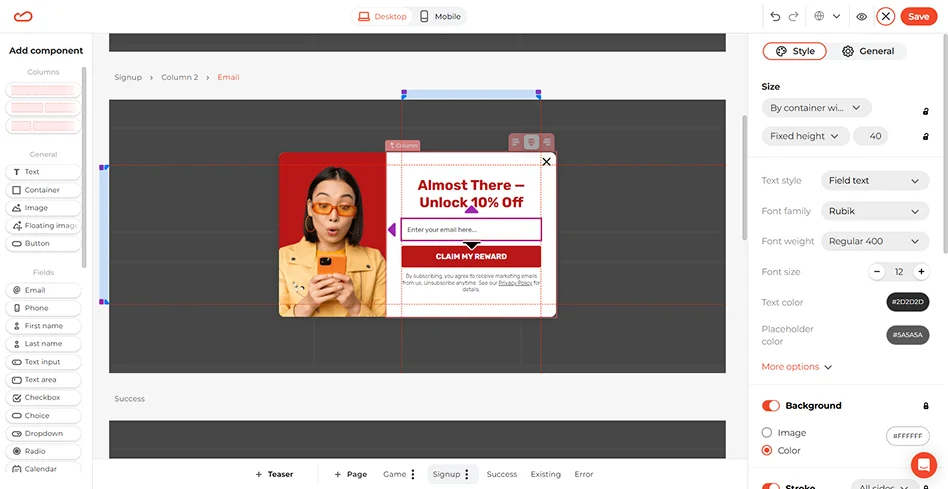Click the redo arrow icon

[793, 16]
